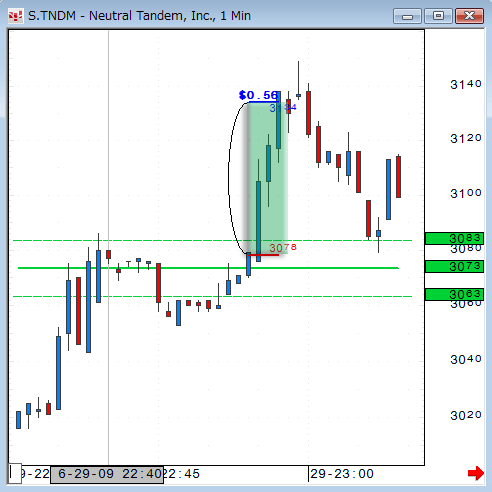Viewport: 492px width, 492px height.
Task: Click the 29-23:00 time axis label
Action: pyautogui.click(x=342, y=474)
